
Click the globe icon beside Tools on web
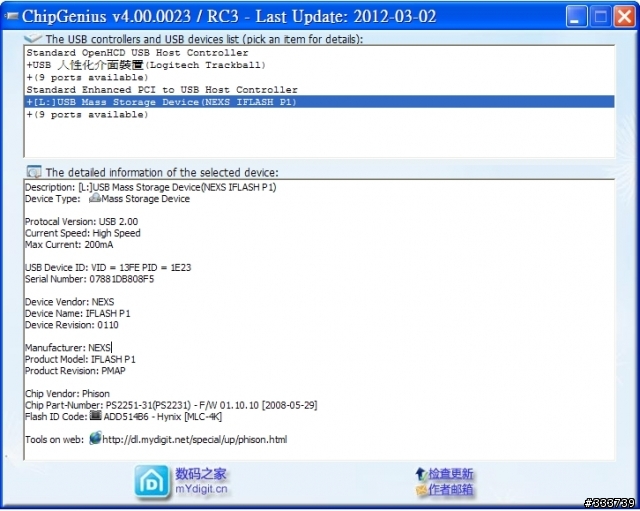point(95,438)
